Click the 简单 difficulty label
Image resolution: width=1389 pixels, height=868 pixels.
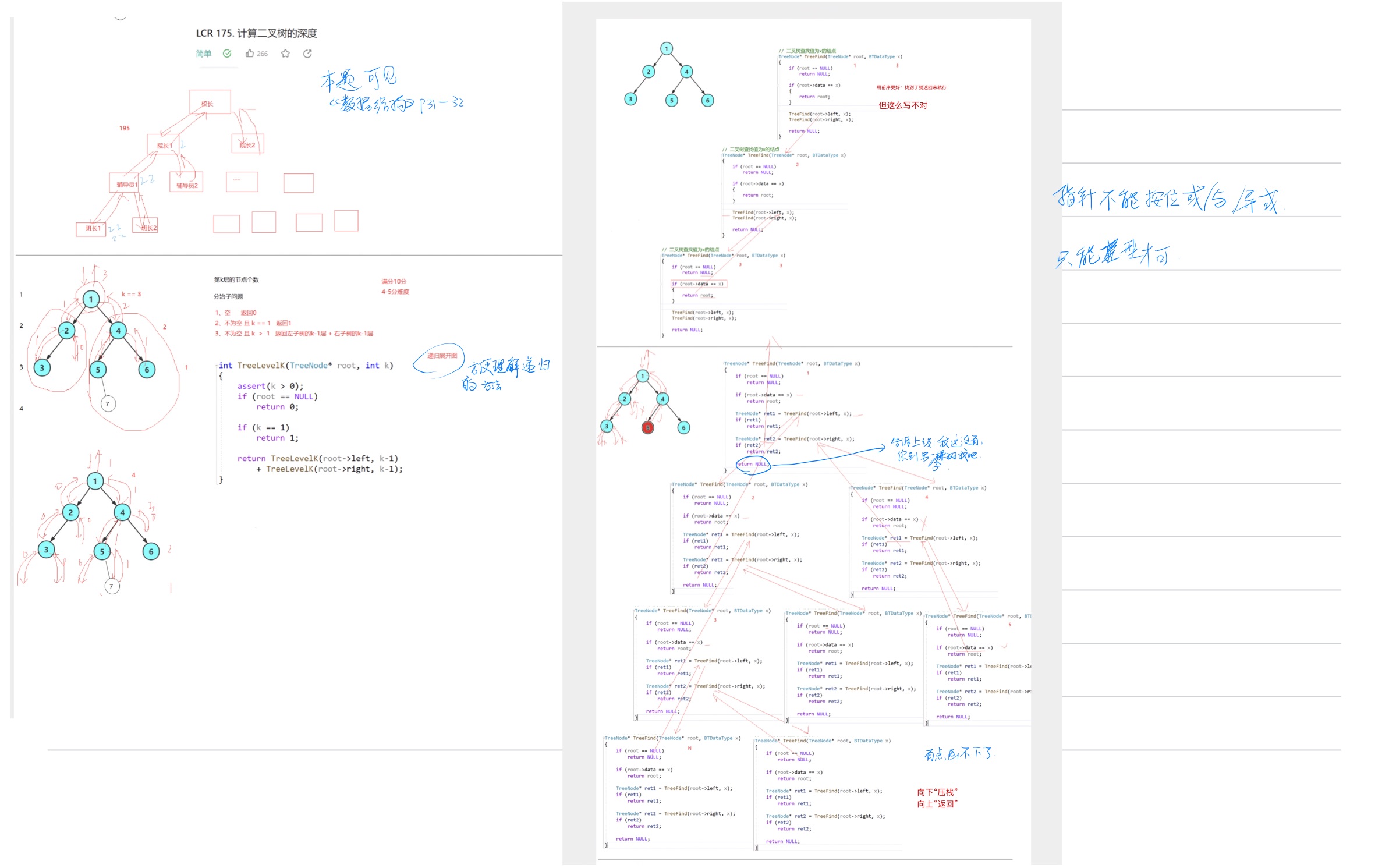click(203, 54)
